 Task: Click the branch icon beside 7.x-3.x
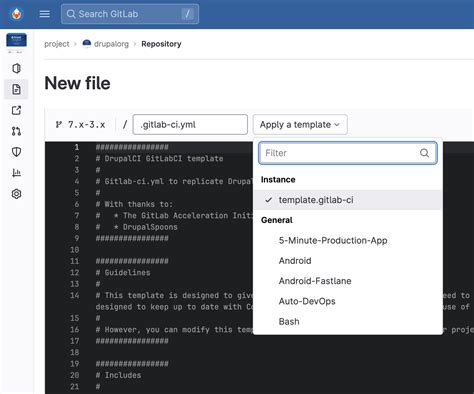tap(59, 125)
